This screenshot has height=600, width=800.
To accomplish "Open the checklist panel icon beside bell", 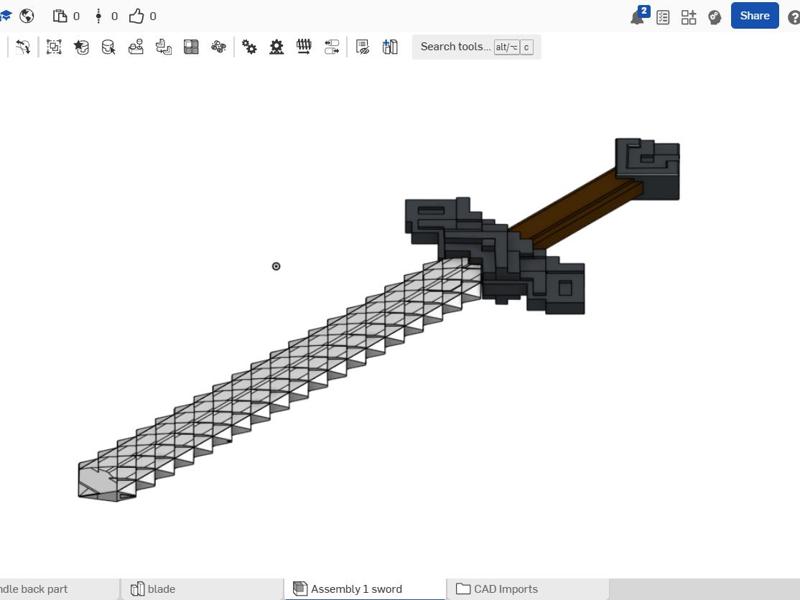I will pyautogui.click(x=663, y=17).
